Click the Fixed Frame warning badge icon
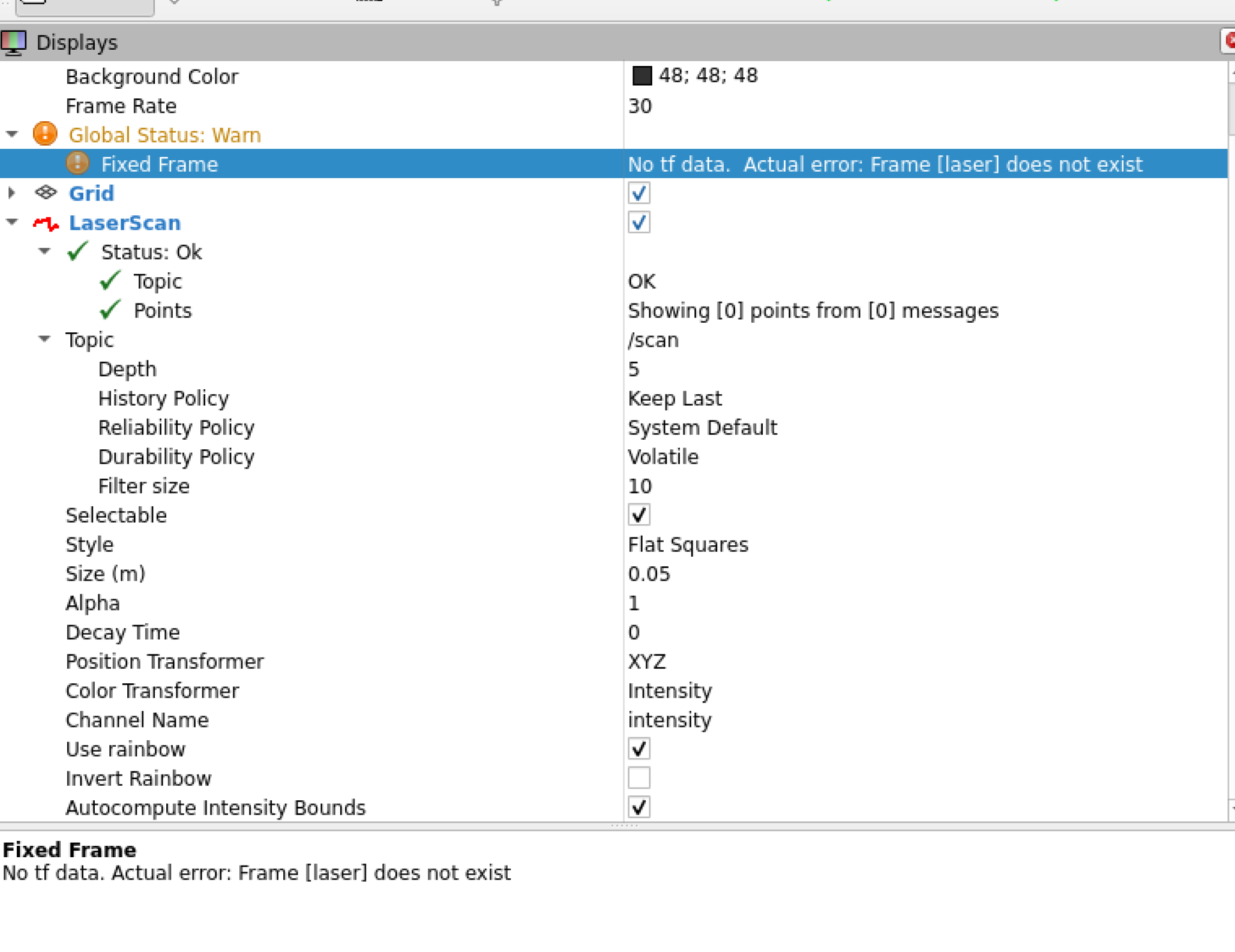 pyautogui.click(x=78, y=163)
